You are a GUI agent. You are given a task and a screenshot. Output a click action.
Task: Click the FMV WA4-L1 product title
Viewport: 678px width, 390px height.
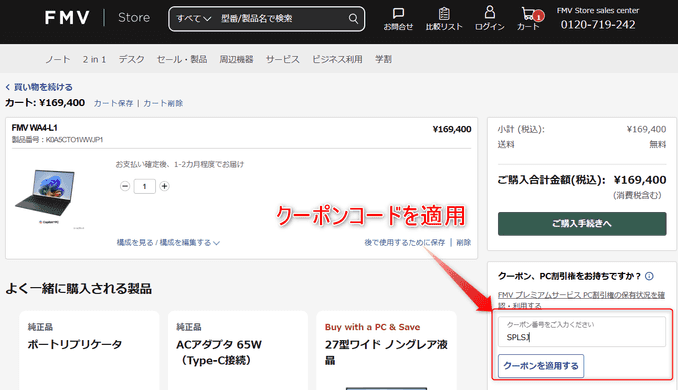[35, 128]
